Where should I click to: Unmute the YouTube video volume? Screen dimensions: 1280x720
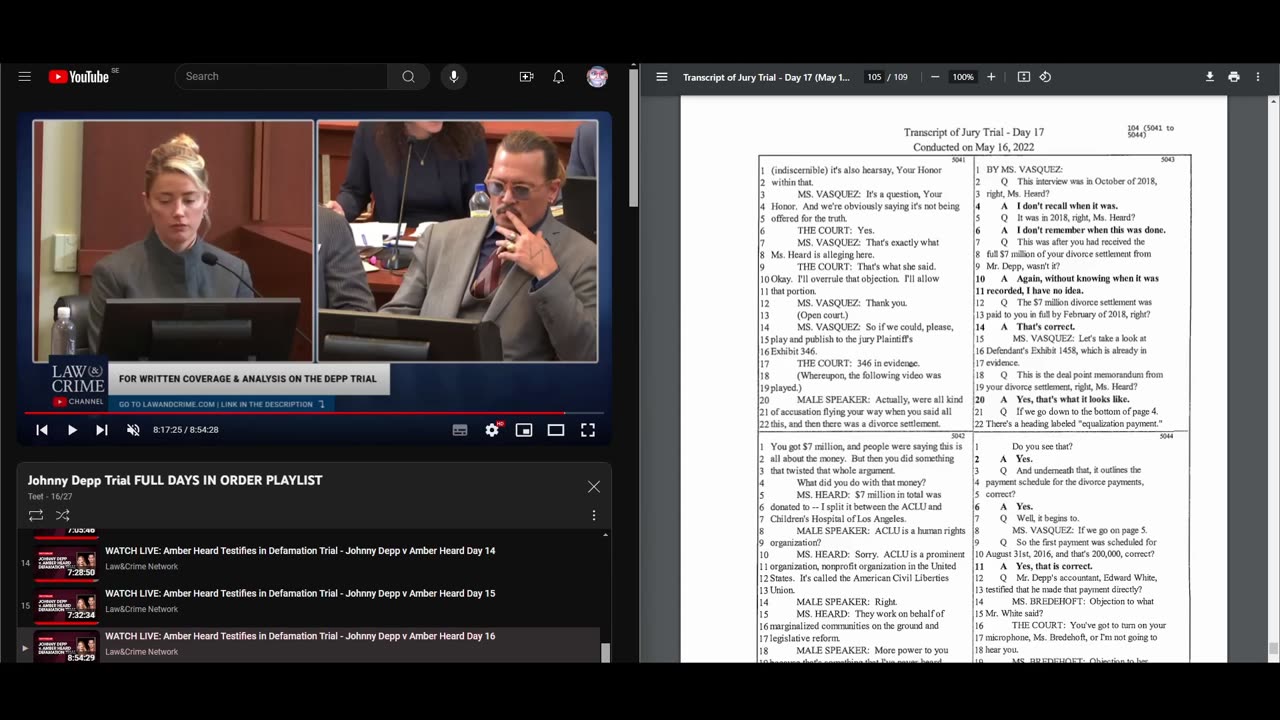133,430
